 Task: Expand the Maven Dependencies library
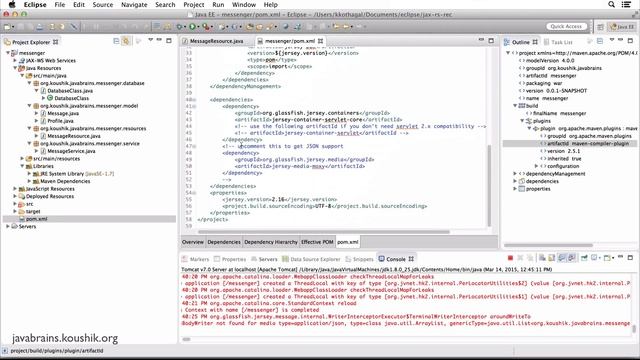tap(29, 181)
